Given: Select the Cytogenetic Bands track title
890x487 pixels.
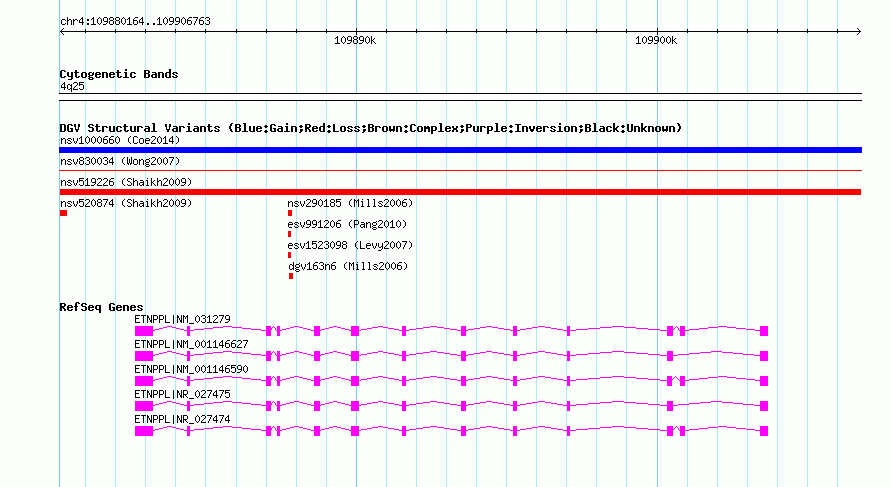Looking at the screenshot, I should tap(119, 74).
